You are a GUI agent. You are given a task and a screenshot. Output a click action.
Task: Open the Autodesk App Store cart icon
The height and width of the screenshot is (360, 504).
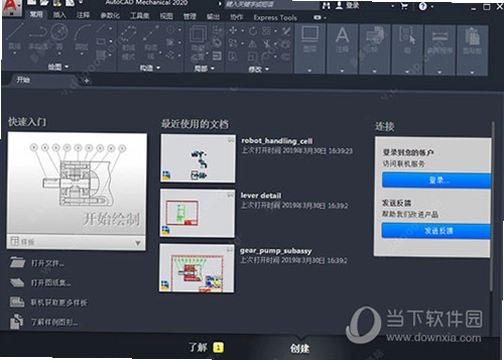(x=404, y=6)
